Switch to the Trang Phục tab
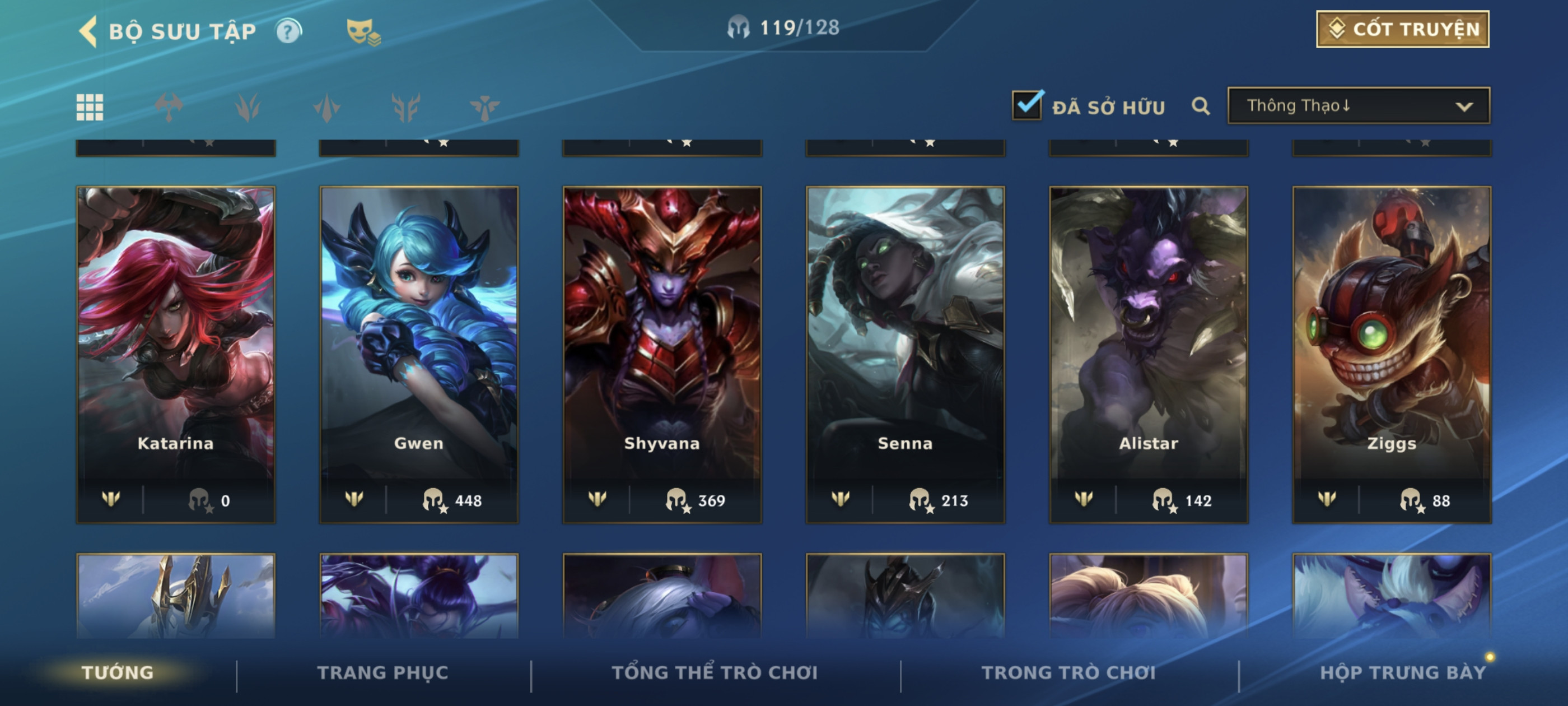 (383, 672)
